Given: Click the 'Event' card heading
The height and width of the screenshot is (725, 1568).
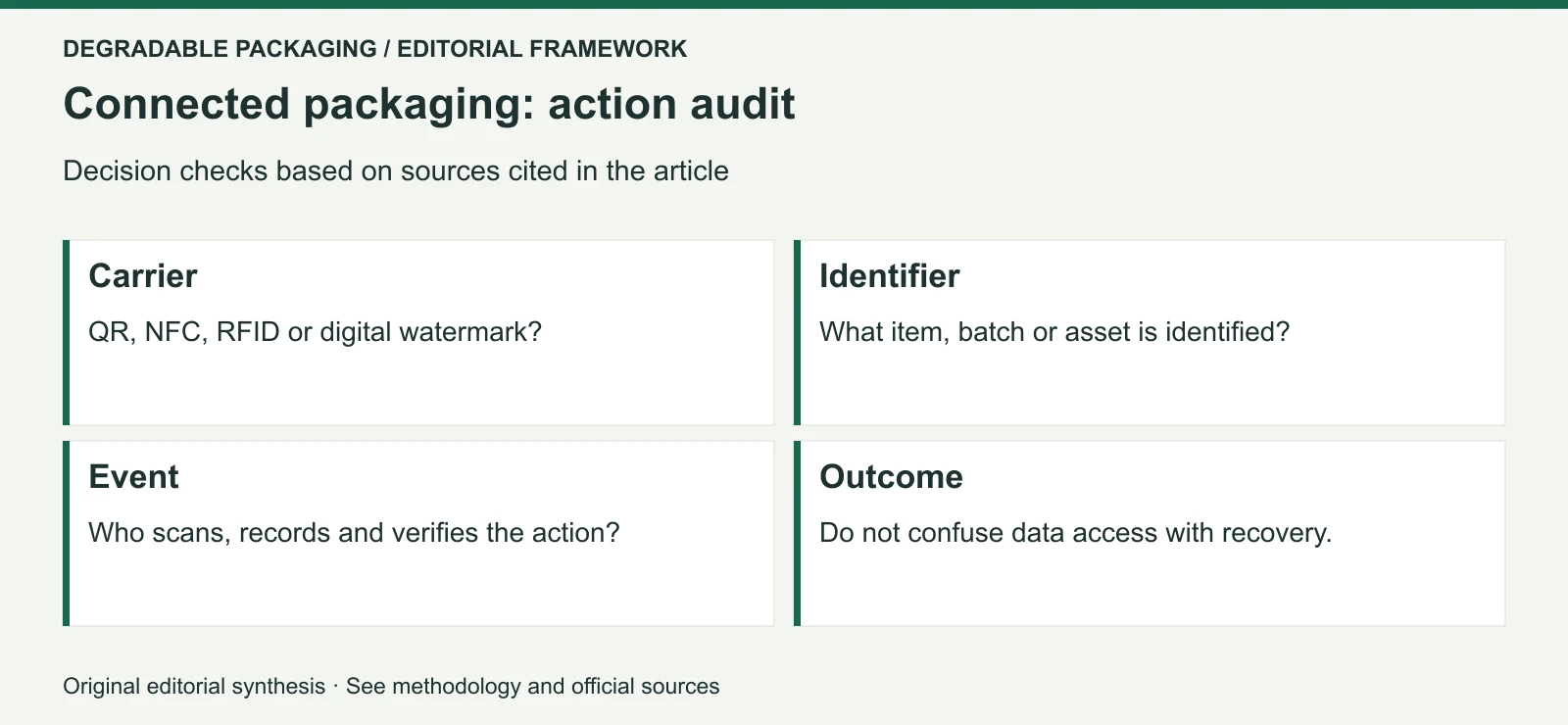Looking at the screenshot, I should pyautogui.click(x=134, y=477).
